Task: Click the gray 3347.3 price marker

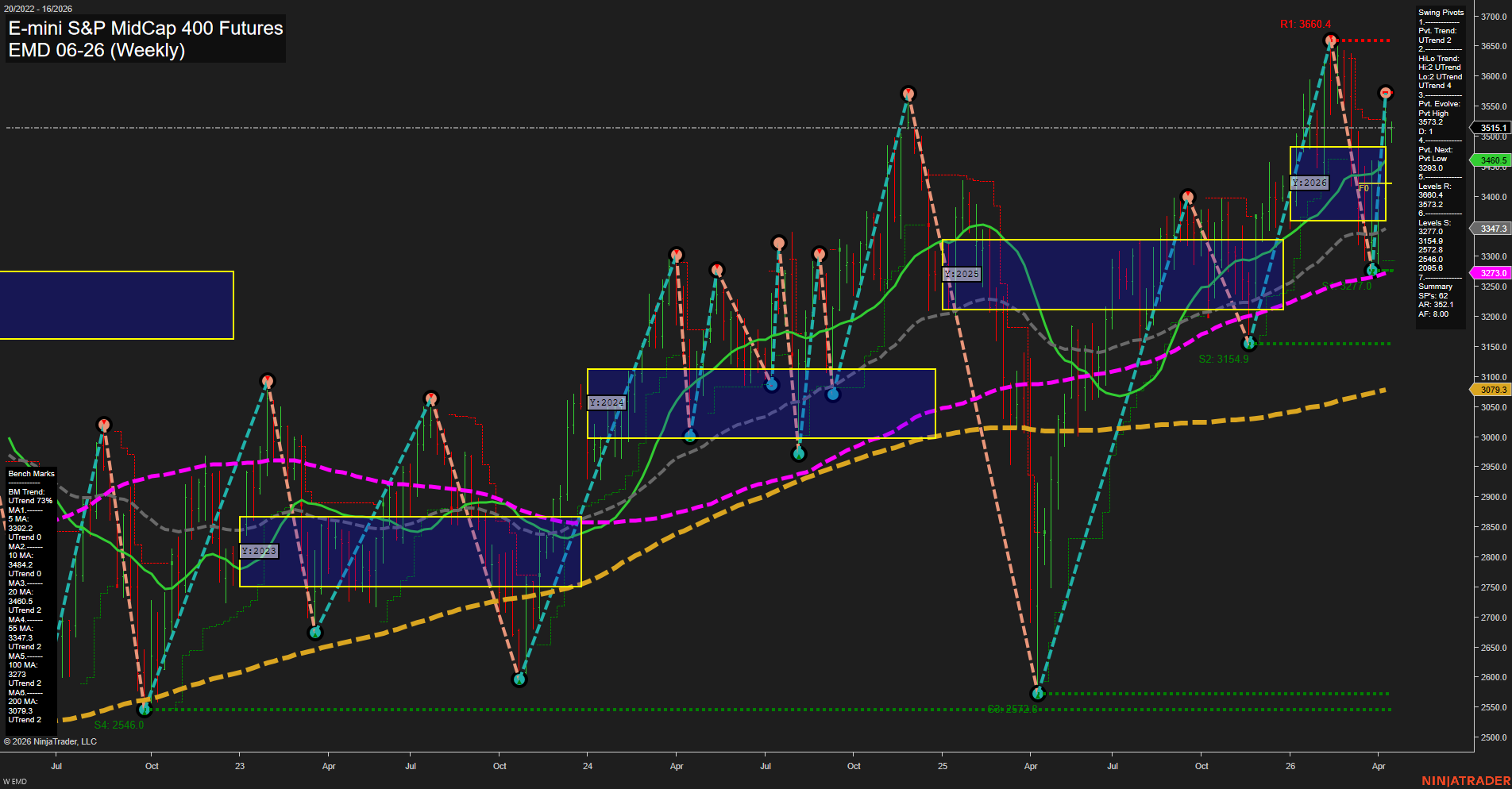Action: click(x=1492, y=229)
